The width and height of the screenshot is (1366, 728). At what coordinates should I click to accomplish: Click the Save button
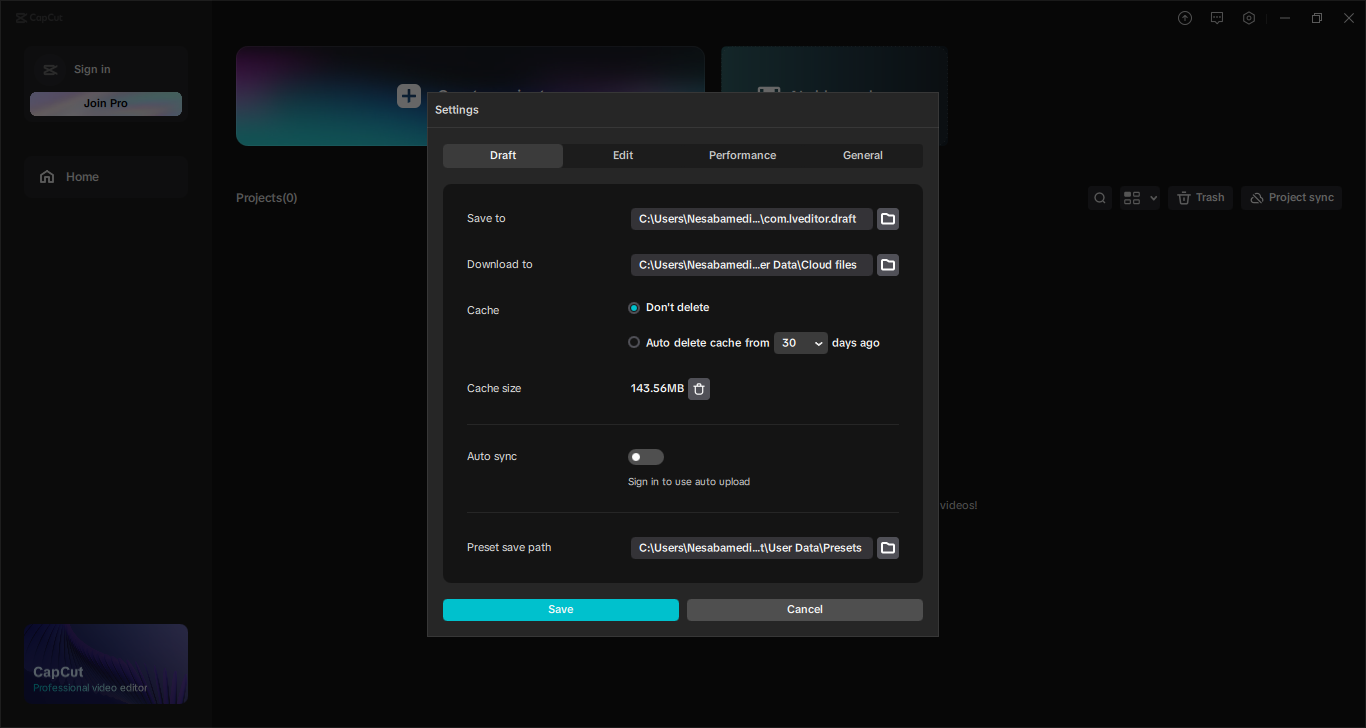(560, 610)
